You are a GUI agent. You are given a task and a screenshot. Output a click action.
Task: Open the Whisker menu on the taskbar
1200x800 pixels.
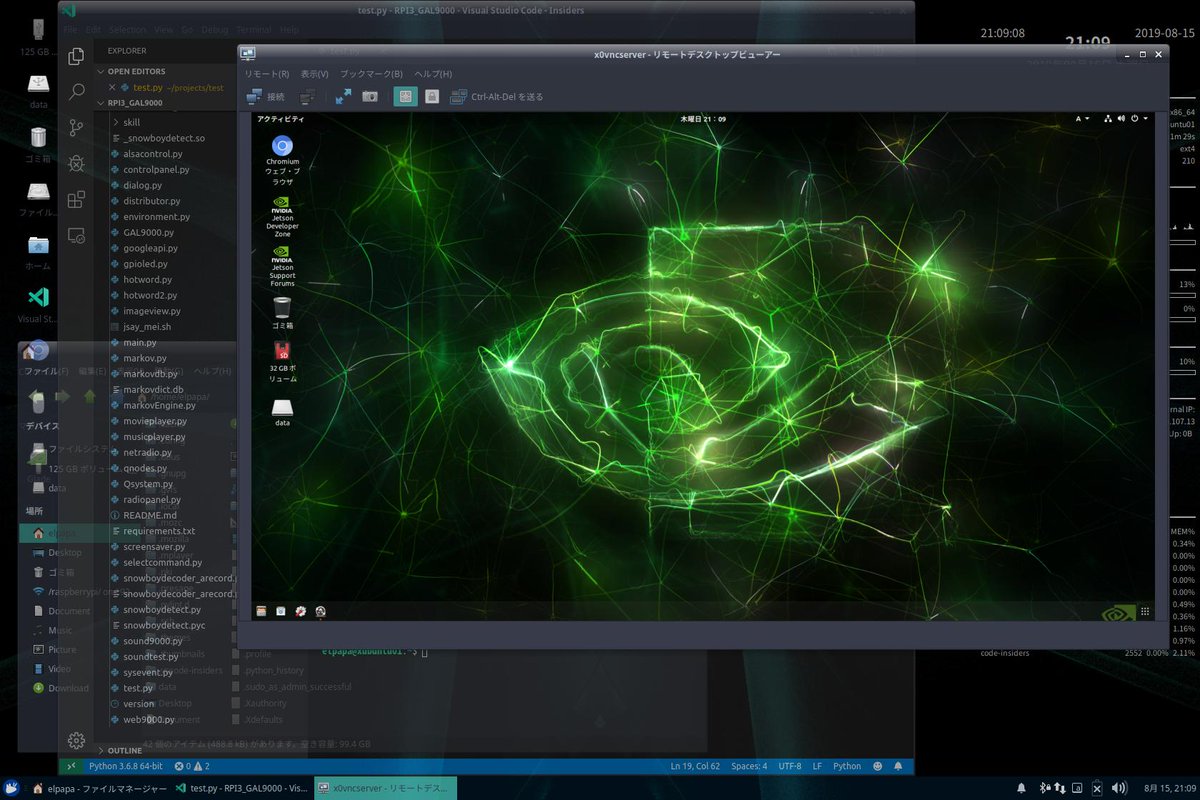pos(10,789)
